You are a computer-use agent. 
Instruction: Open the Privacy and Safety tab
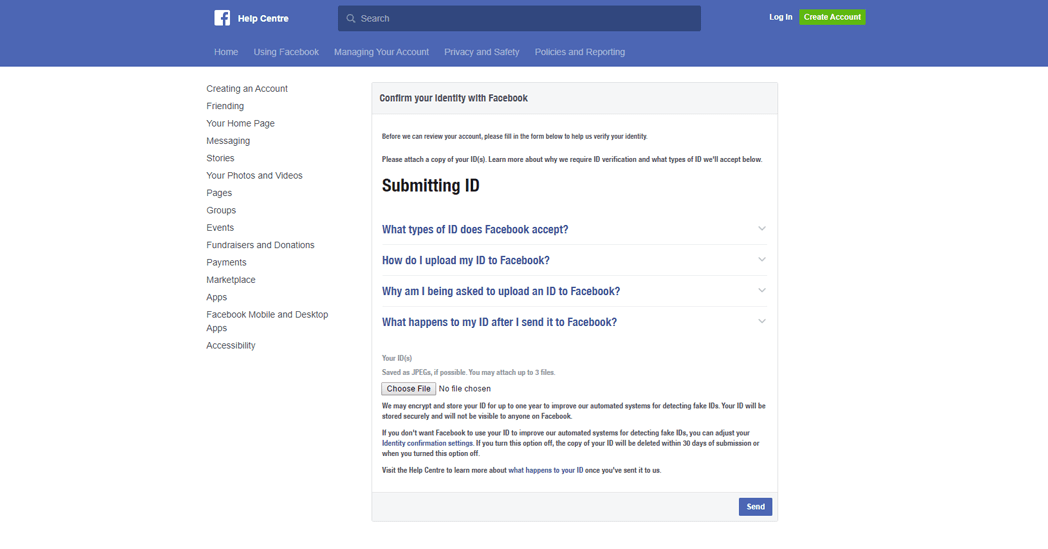pyautogui.click(x=482, y=52)
